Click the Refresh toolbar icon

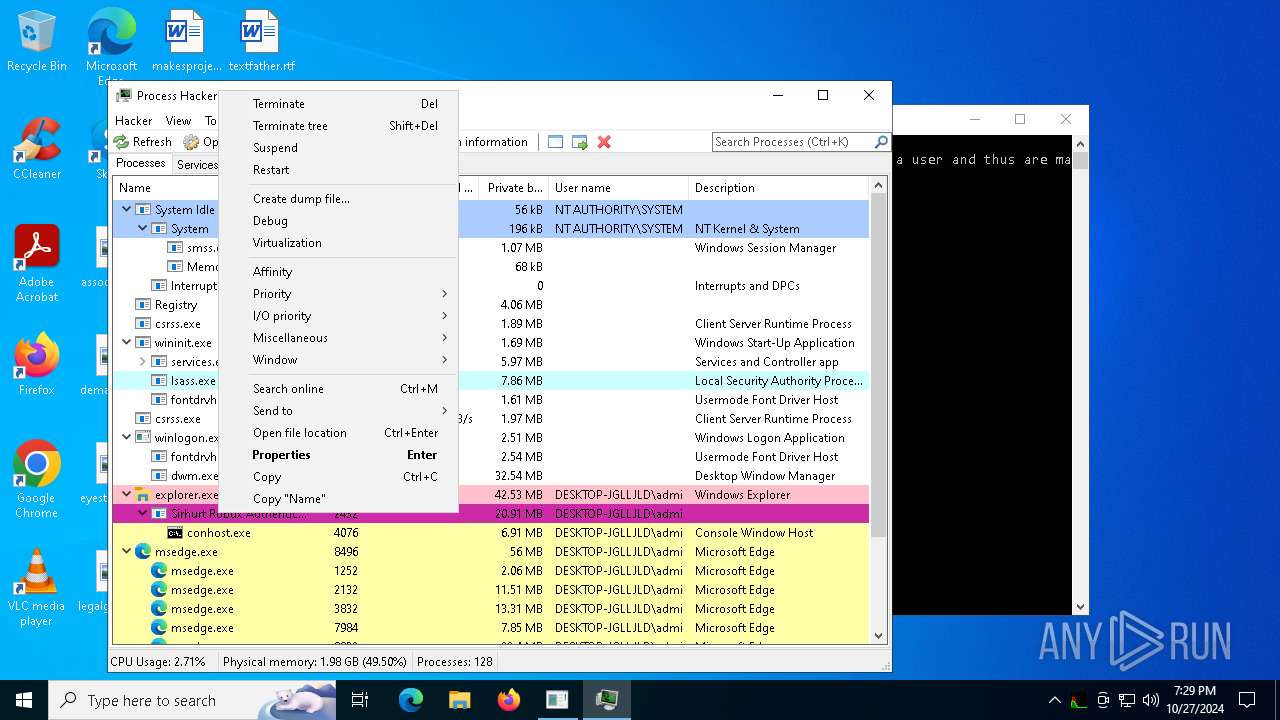[x=121, y=142]
